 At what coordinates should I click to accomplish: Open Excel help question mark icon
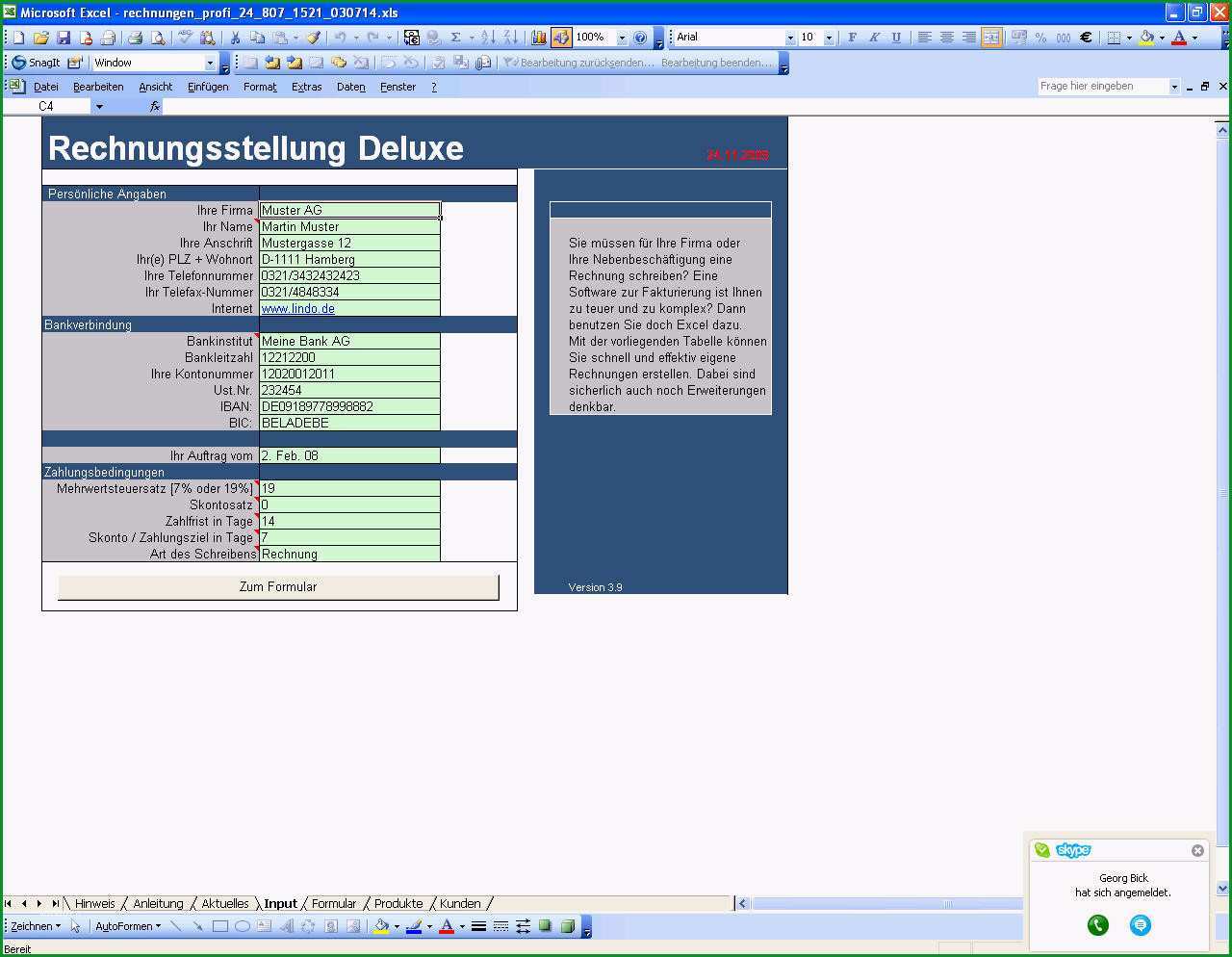[x=640, y=38]
